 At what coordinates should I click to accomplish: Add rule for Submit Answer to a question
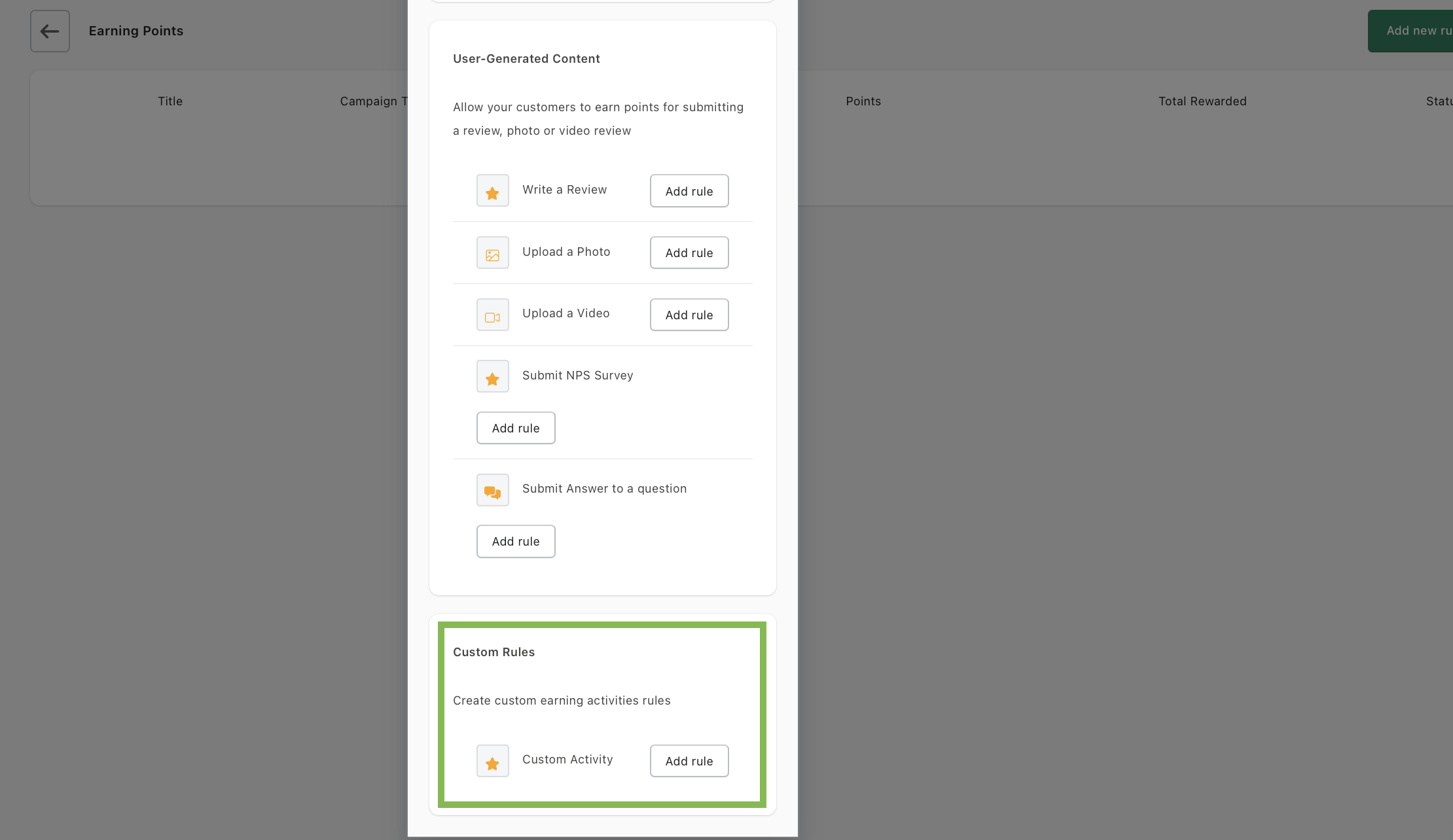pos(516,541)
